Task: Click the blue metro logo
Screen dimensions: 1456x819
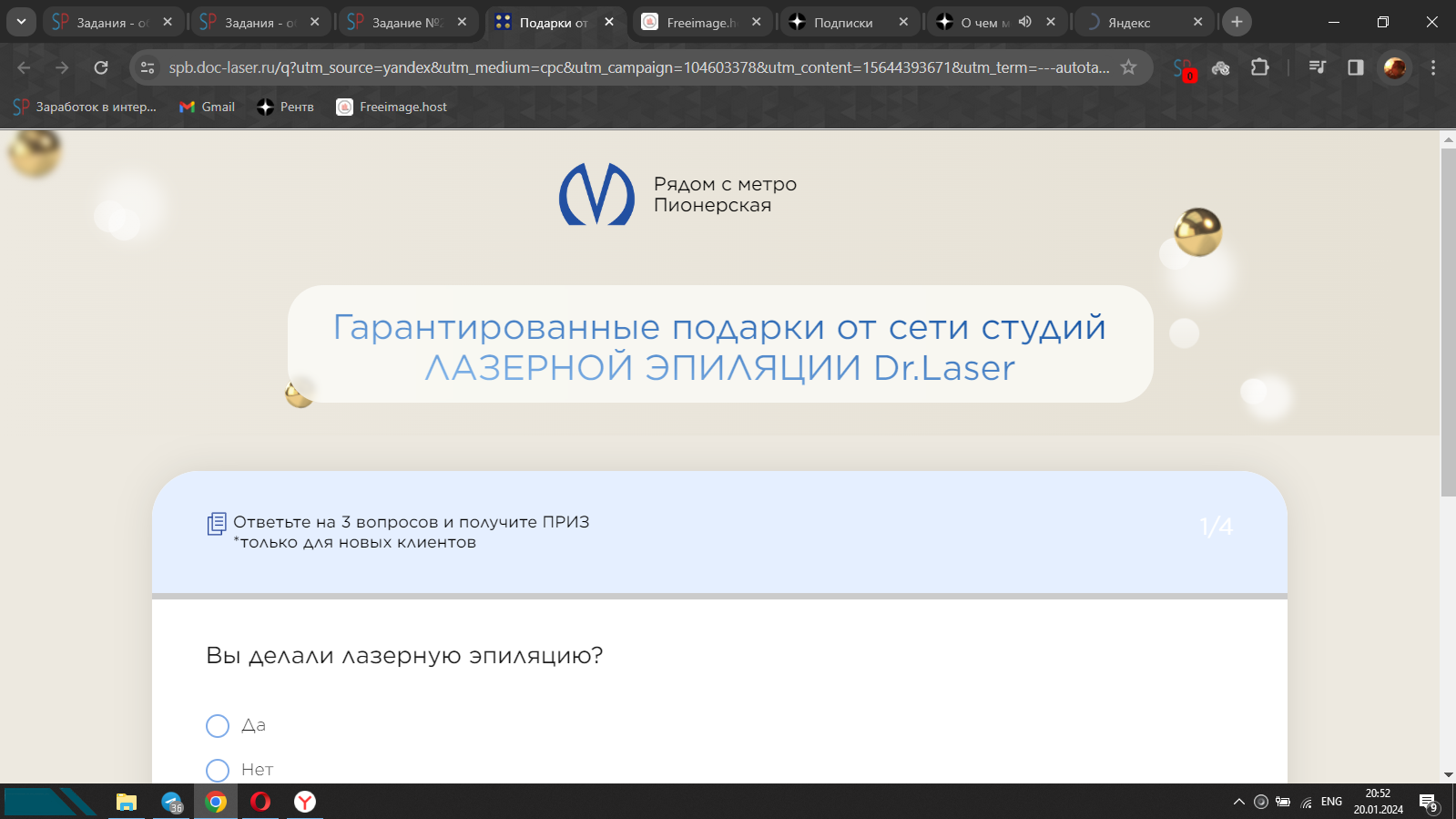Action: click(596, 194)
